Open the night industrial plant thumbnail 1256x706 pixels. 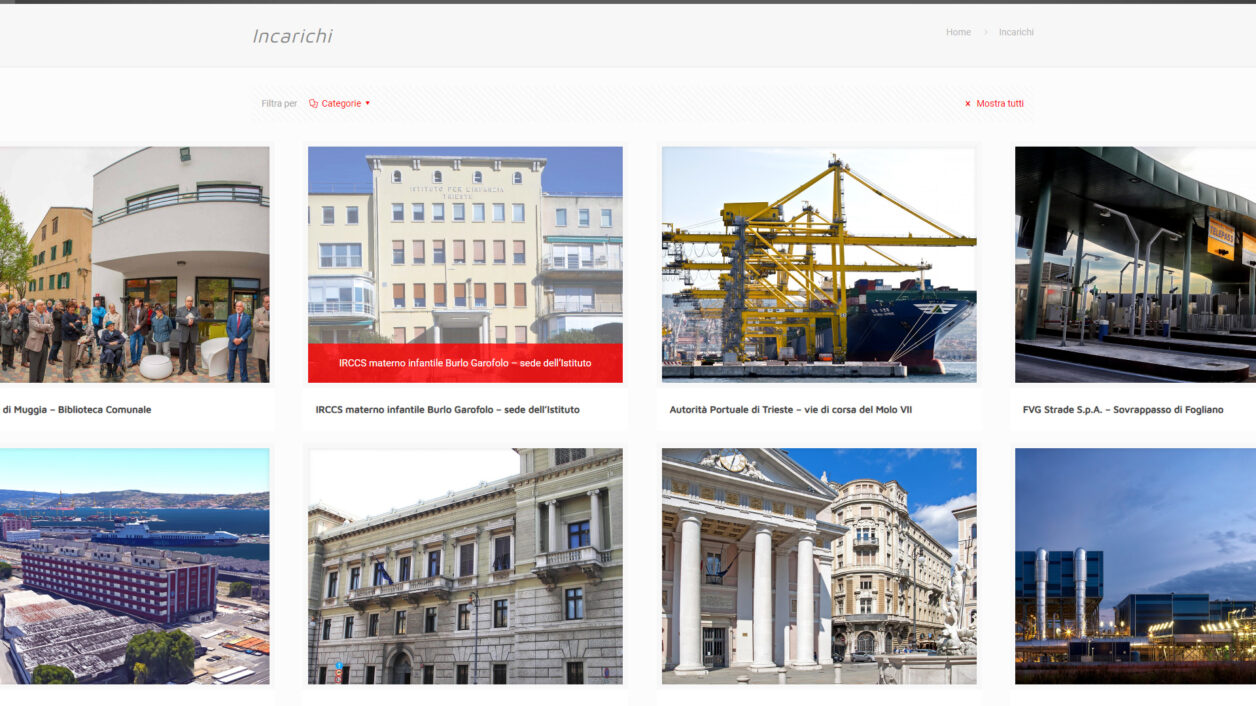click(1135, 566)
